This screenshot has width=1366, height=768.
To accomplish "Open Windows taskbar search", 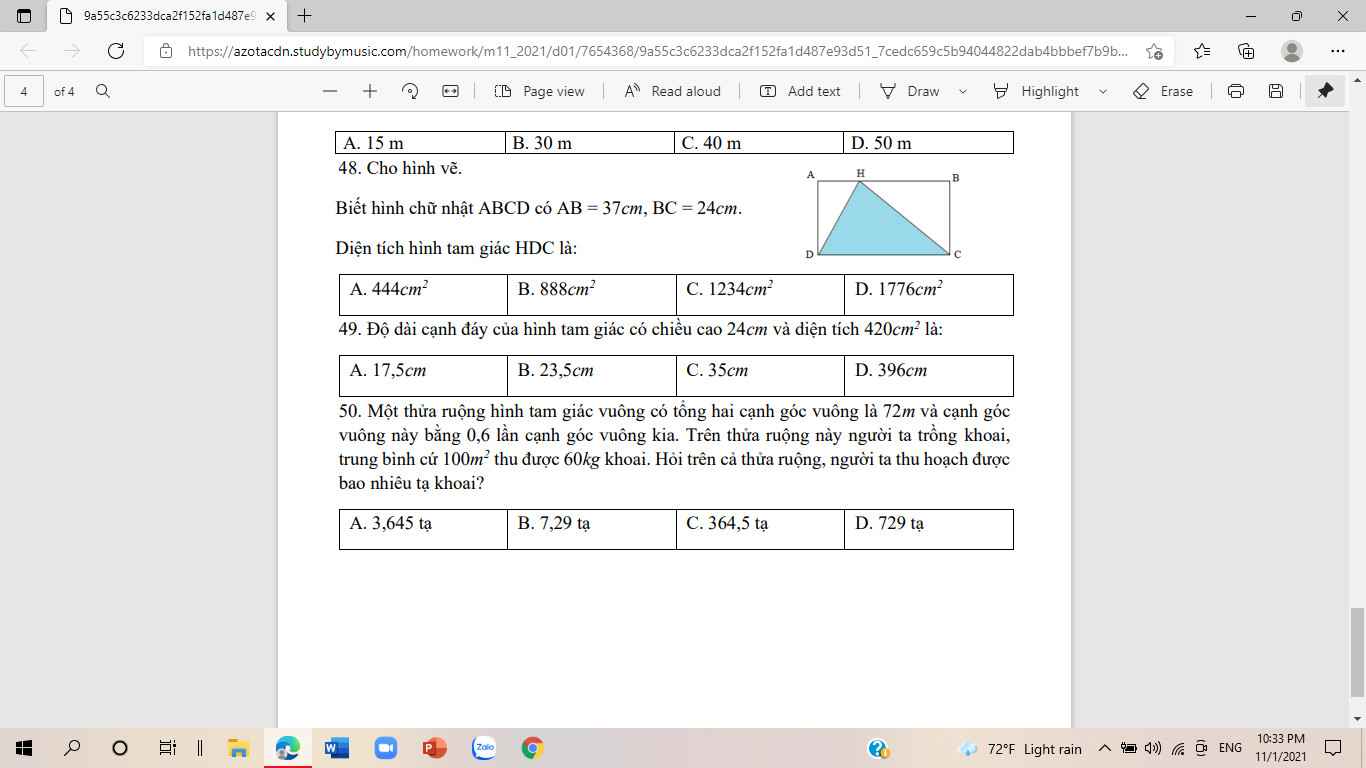I will point(72,748).
